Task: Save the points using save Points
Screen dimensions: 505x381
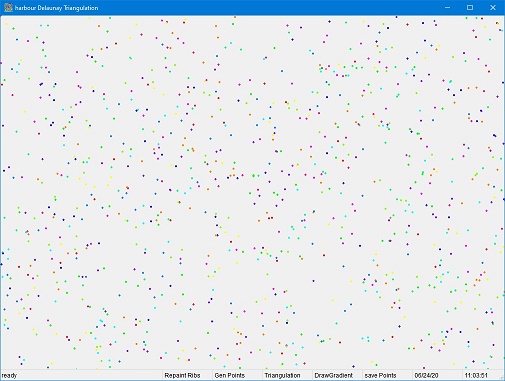Action: 380,375
